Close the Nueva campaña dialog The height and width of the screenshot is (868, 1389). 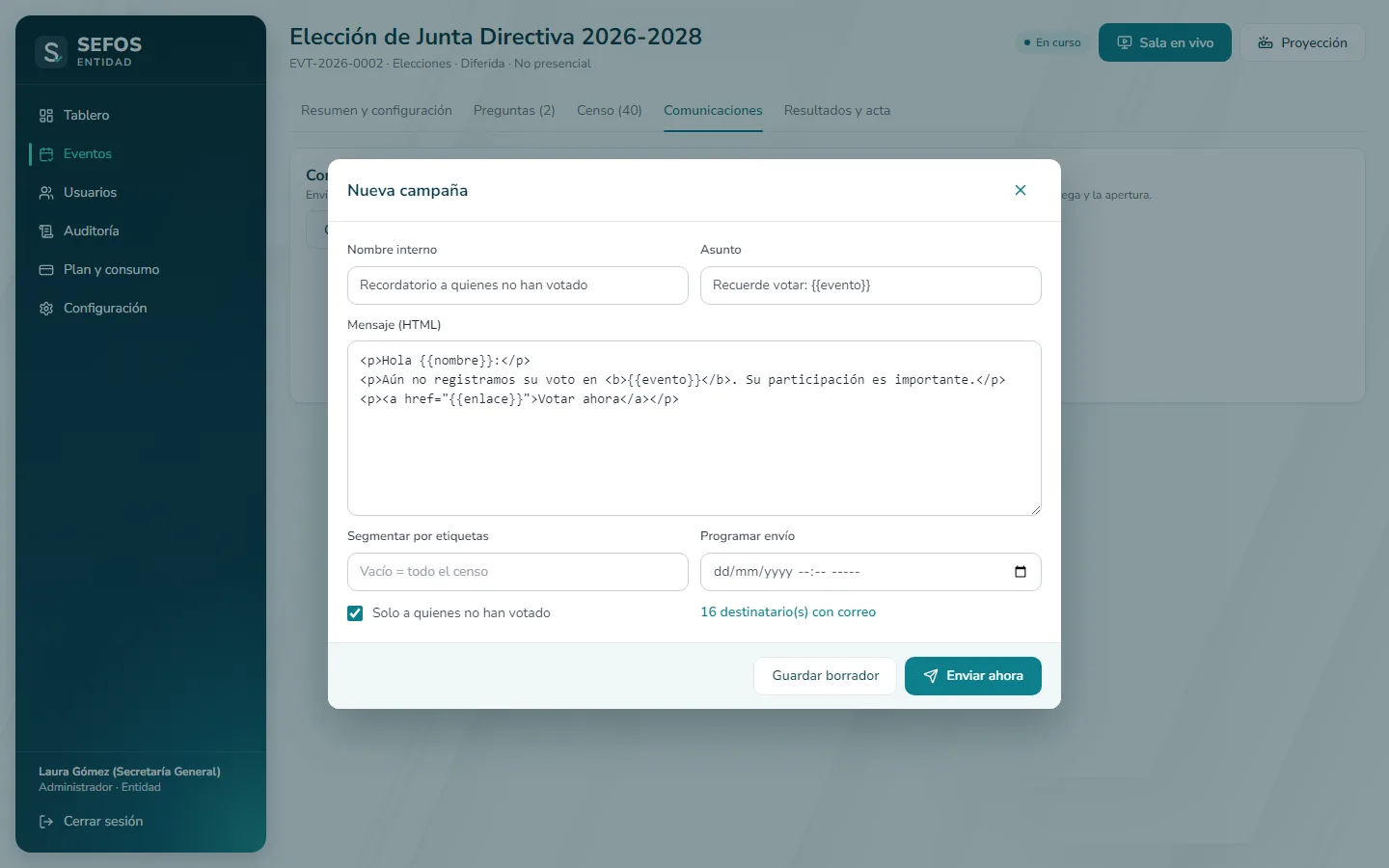1021,190
